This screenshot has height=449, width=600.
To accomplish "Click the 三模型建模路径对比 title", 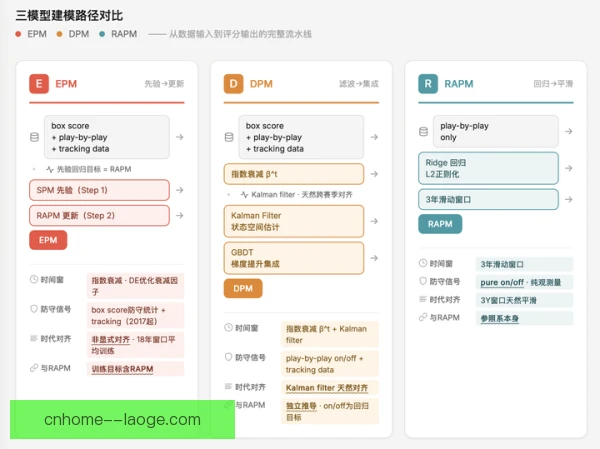I will 69,16.
